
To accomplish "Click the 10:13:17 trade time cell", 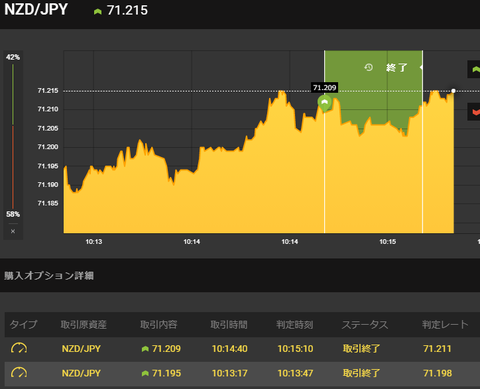I will tap(230, 373).
